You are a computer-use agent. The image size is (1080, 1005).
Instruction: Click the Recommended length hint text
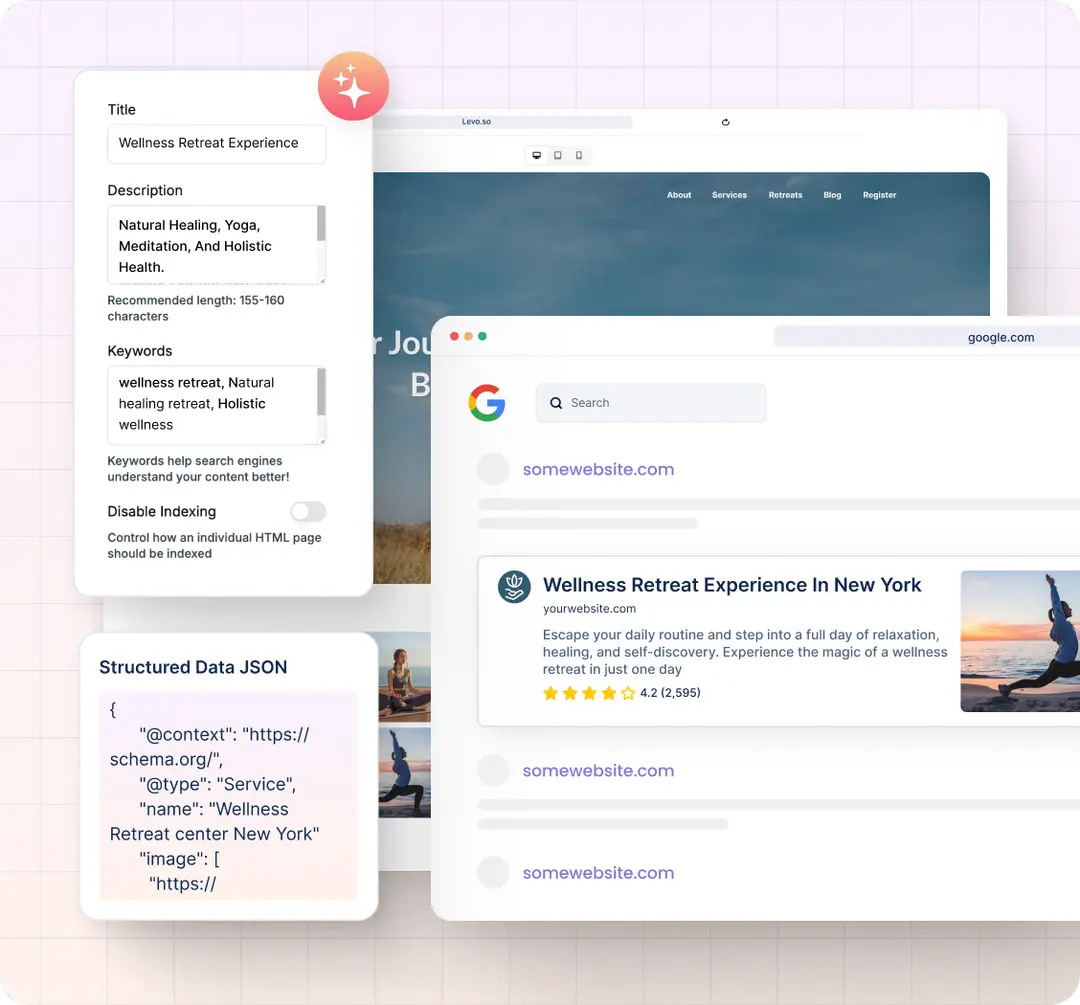pyautogui.click(x=196, y=308)
